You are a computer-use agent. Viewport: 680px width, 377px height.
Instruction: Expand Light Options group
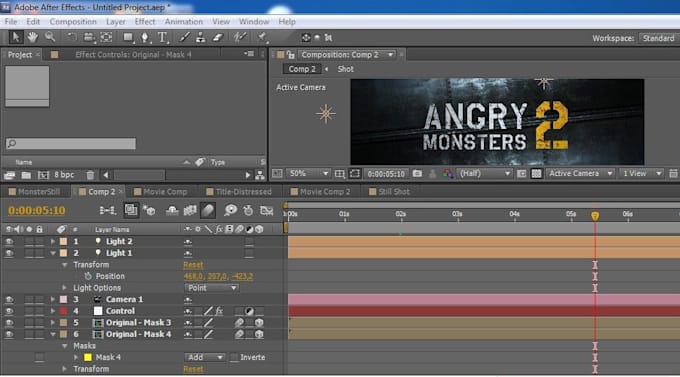[x=64, y=288]
